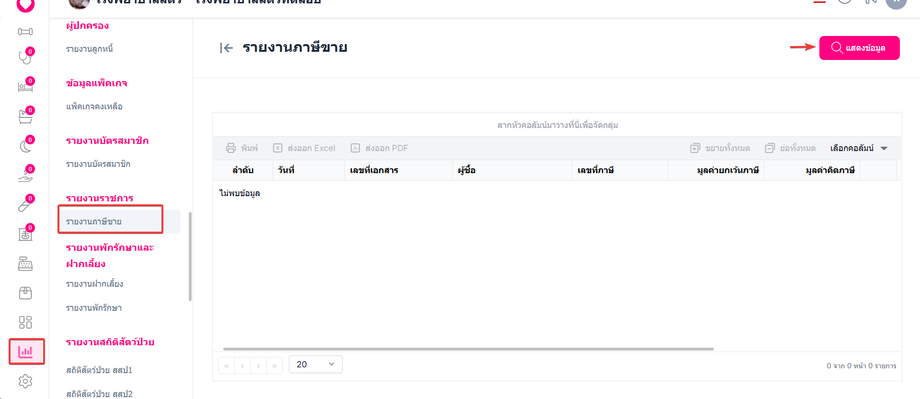The width and height of the screenshot is (920, 399).
Task: Open the cash register module
Action: tap(25, 264)
